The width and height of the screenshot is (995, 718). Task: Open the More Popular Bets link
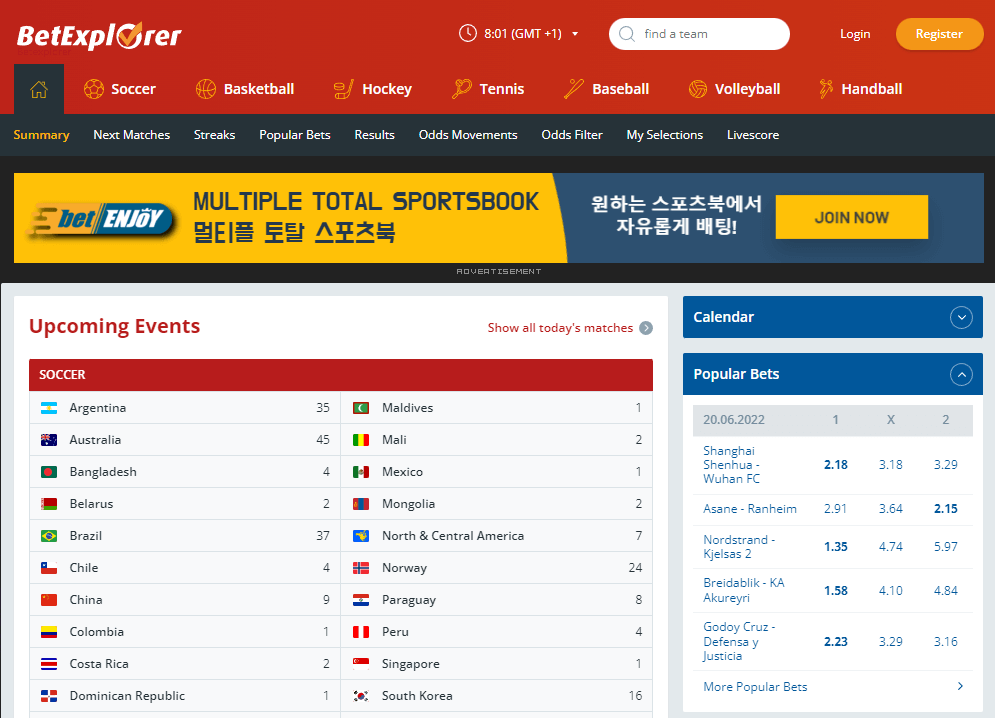(755, 687)
